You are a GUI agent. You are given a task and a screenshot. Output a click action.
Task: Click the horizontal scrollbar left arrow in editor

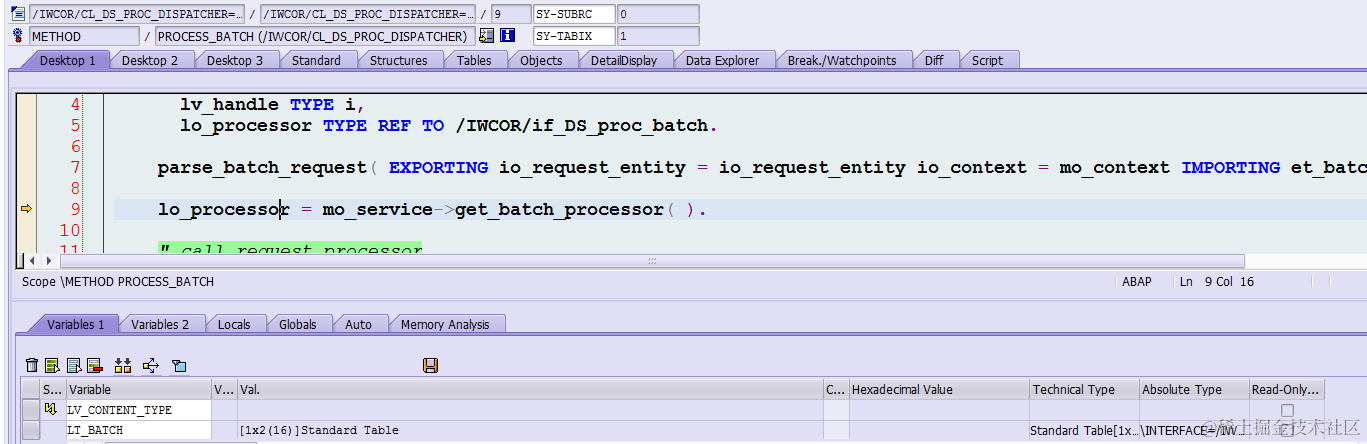pos(32,261)
